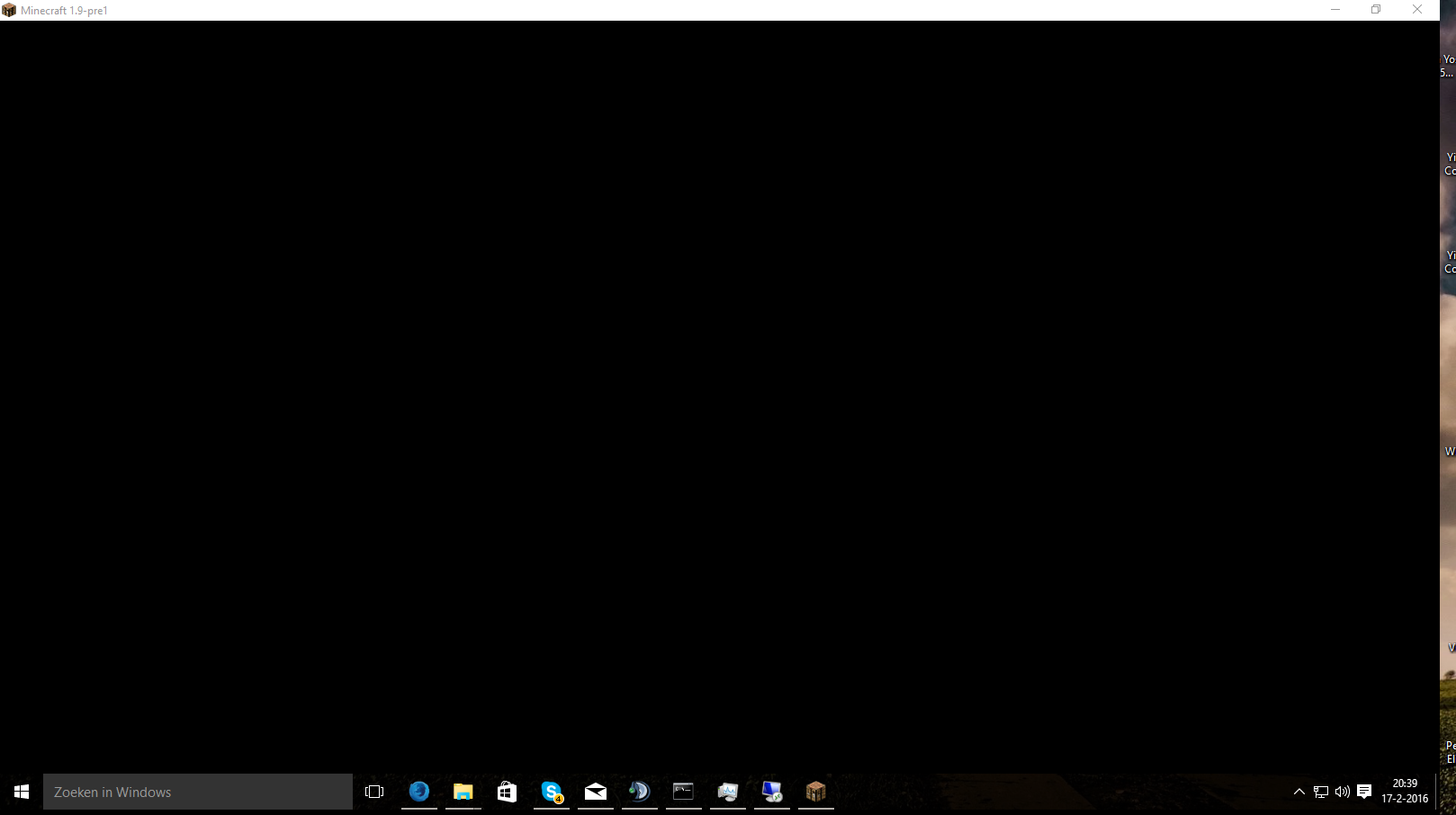1456x815 pixels.
Task: Show hidden system tray icons
Action: point(1299,792)
